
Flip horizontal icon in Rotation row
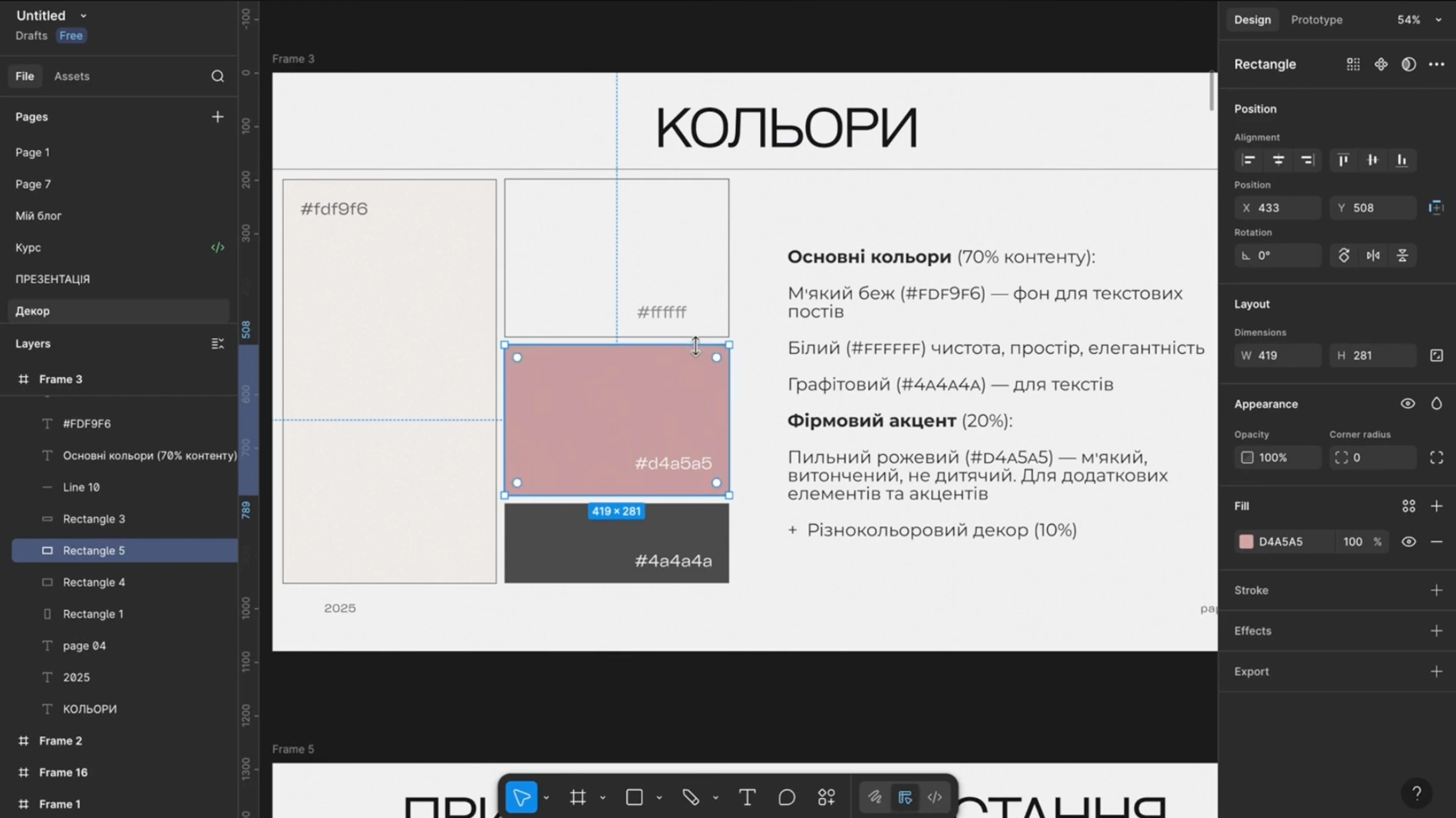[x=1373, y=256]
